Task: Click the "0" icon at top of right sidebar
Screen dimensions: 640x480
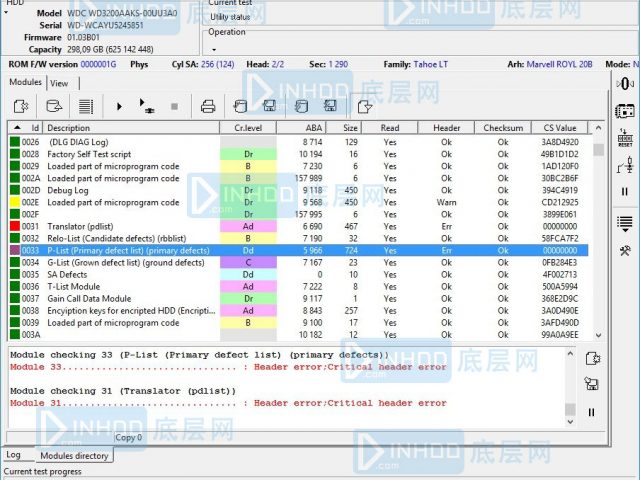Action: (x=625, y=83)
